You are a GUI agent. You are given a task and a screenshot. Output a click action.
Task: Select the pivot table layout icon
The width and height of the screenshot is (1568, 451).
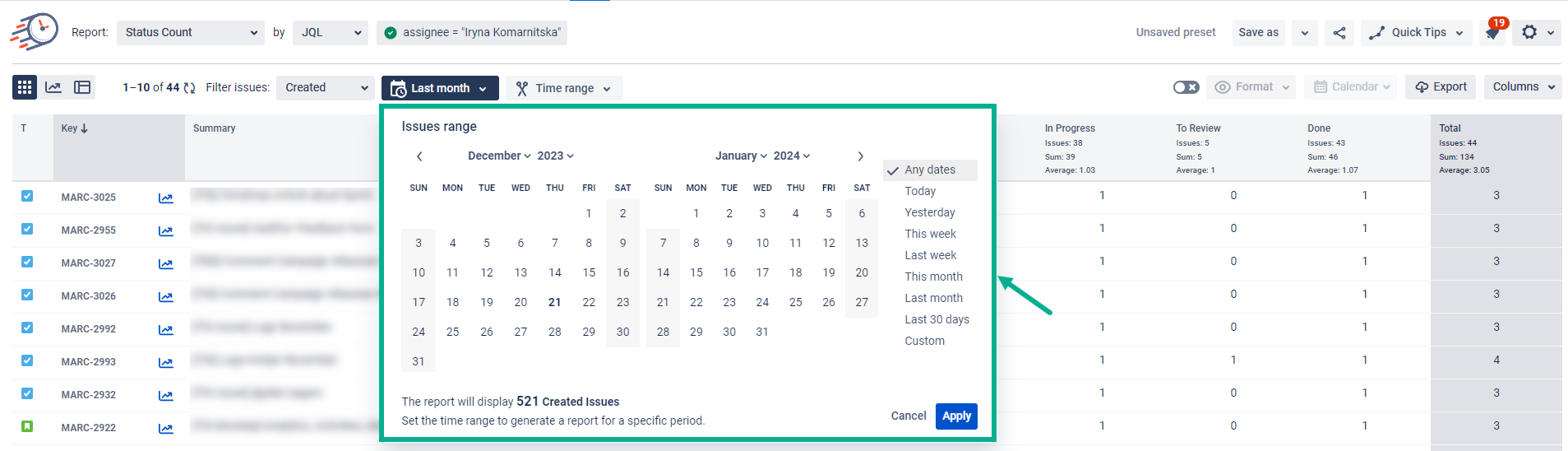(x=82, y=87)
